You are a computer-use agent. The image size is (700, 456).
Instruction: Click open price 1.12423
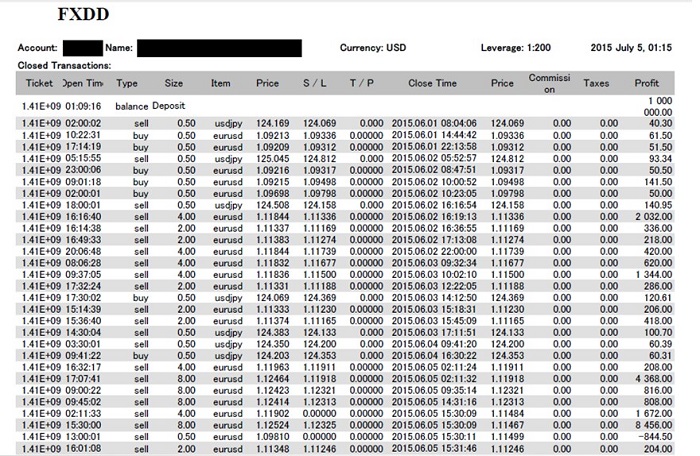pos(272,391)
